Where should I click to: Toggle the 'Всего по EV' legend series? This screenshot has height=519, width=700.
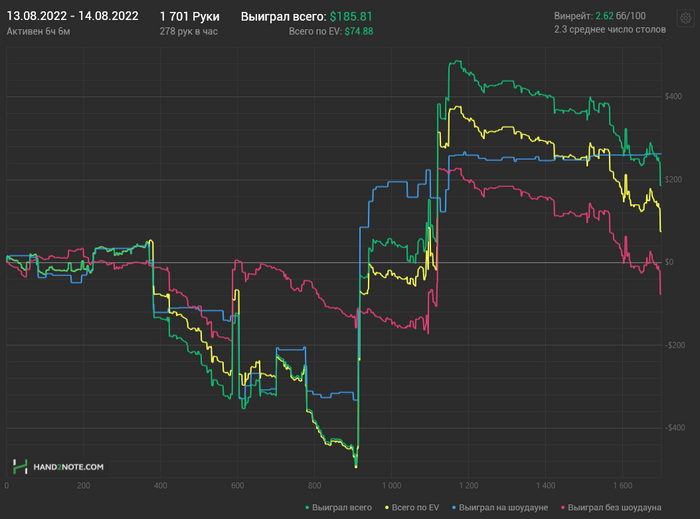(412, 507)
